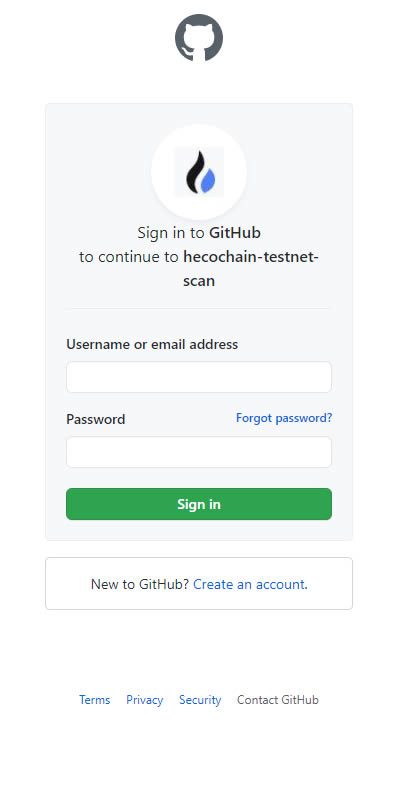Click the Password field label

pyautogui.click(x=96, y=419)
